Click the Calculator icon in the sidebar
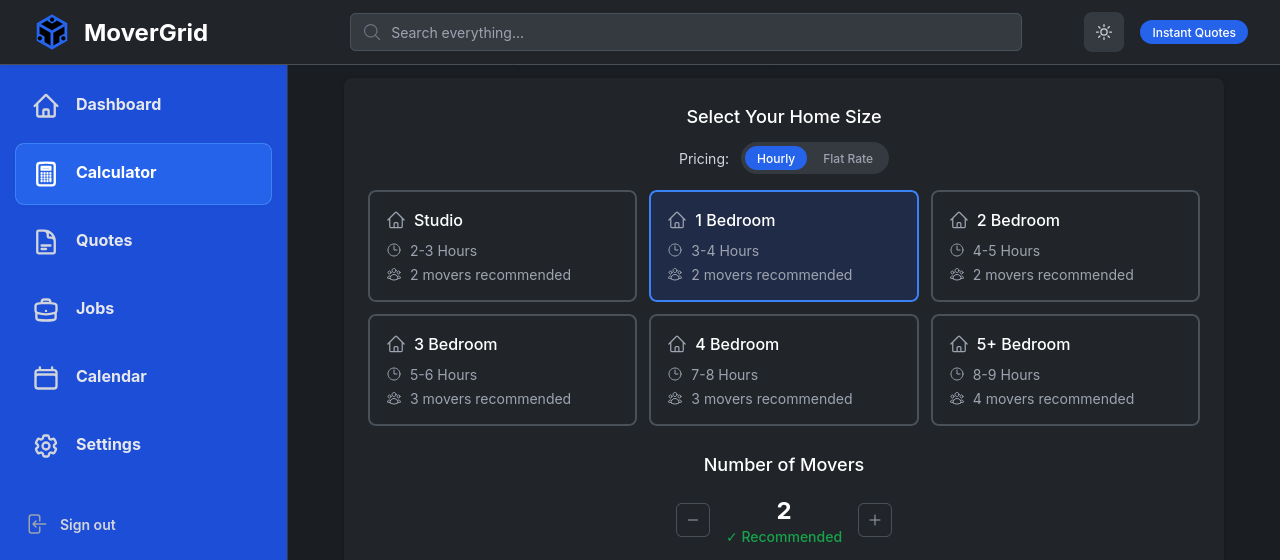The image size is (1280, 560). (x=46, y=173)
